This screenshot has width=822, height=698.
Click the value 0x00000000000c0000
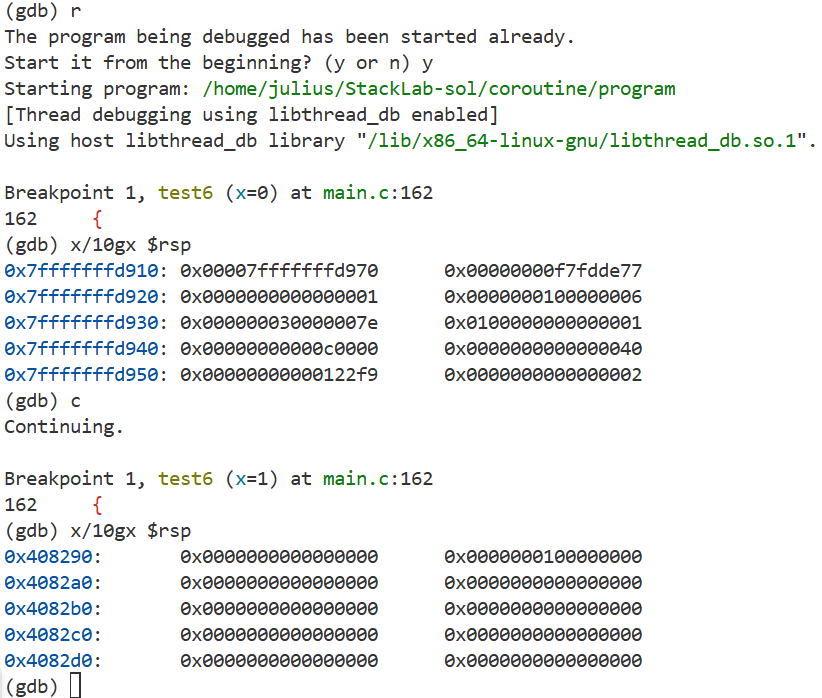(279, 349)
